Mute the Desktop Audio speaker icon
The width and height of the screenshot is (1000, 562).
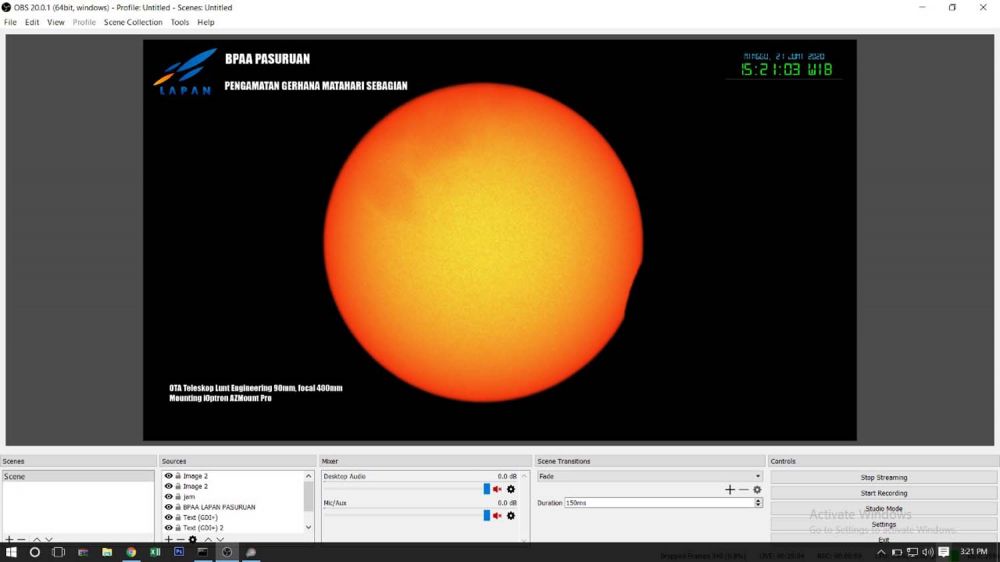(x=498, y=489)
